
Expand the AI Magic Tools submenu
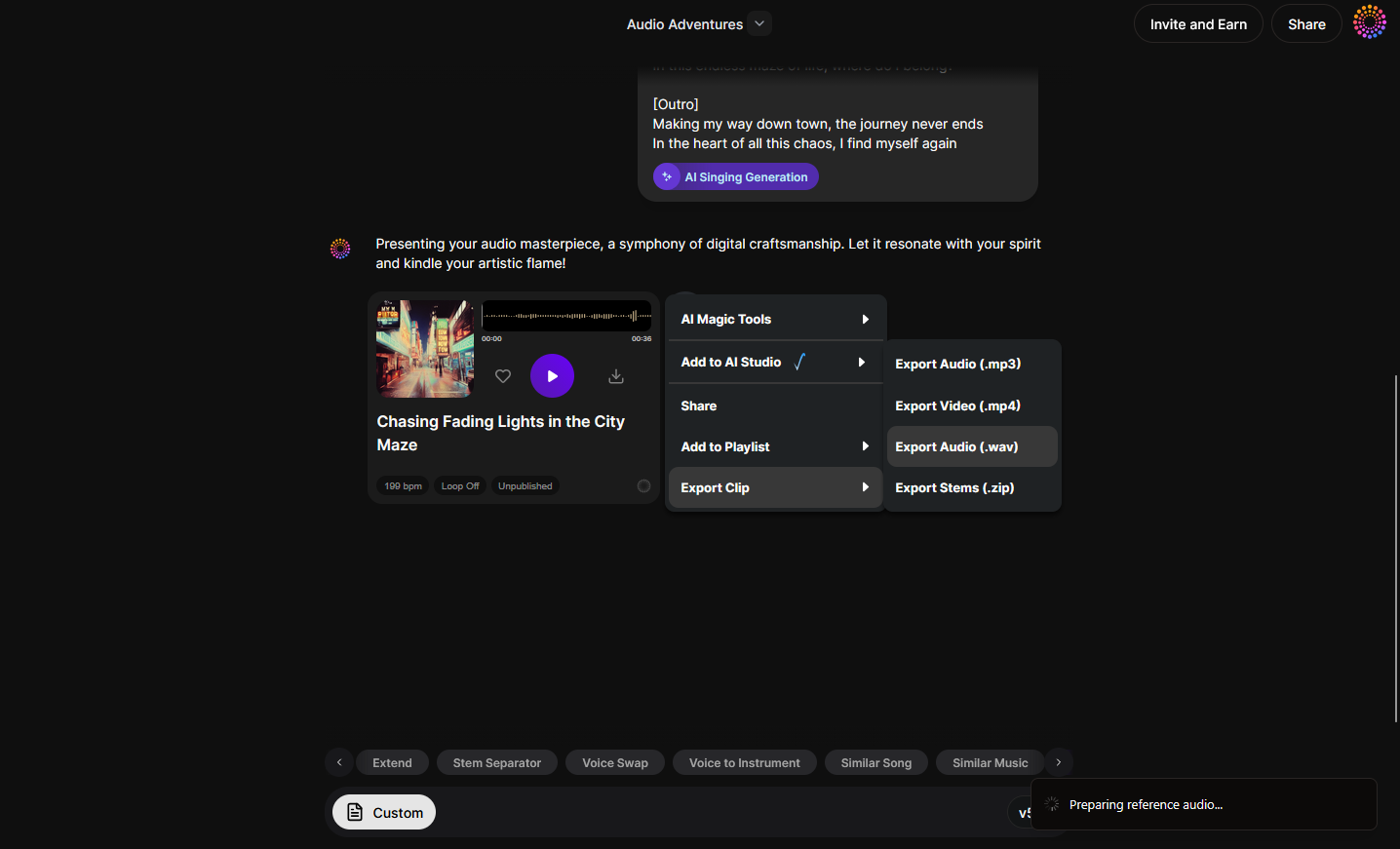click(x=775, y=320)
